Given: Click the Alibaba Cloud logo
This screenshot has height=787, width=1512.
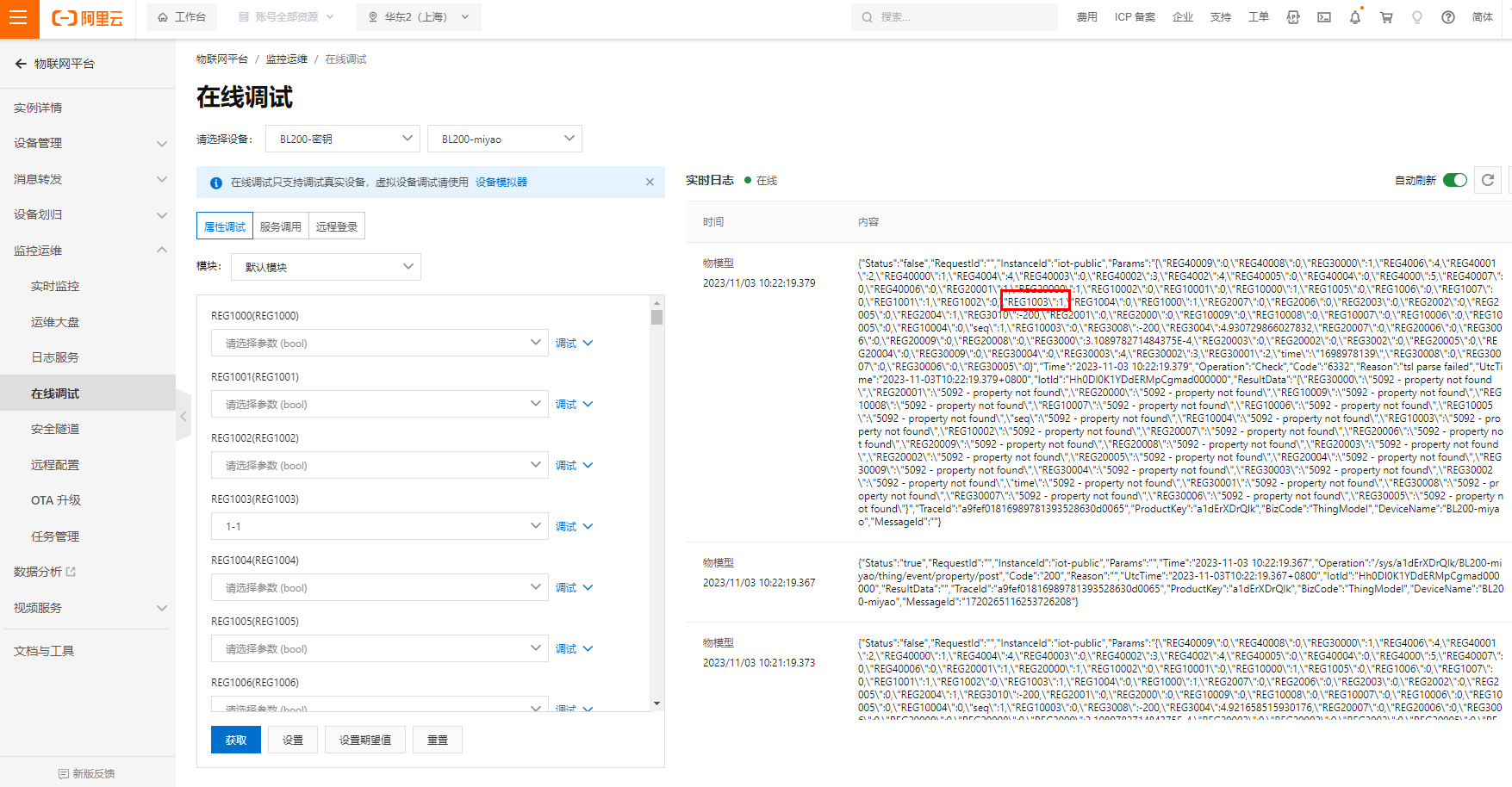Looking at the screenshot, I should (87, 18).
